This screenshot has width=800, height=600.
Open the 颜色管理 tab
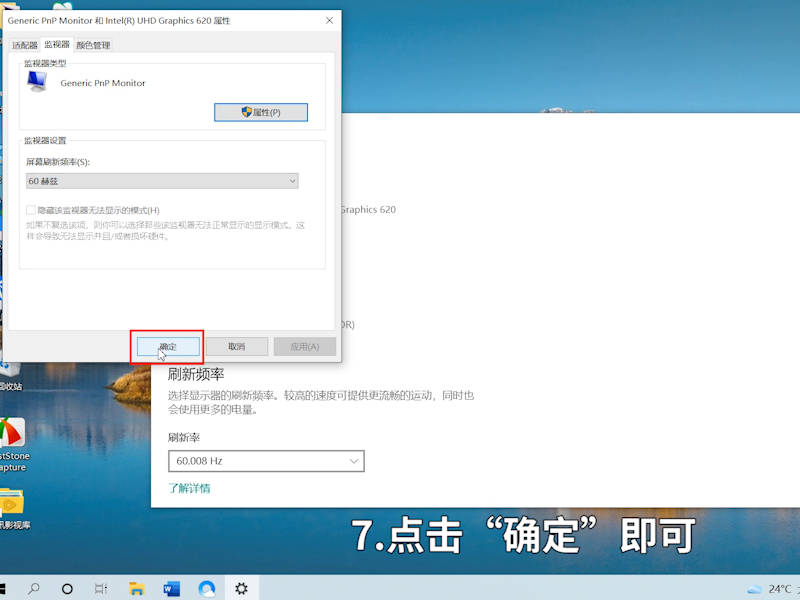(93, 45)
